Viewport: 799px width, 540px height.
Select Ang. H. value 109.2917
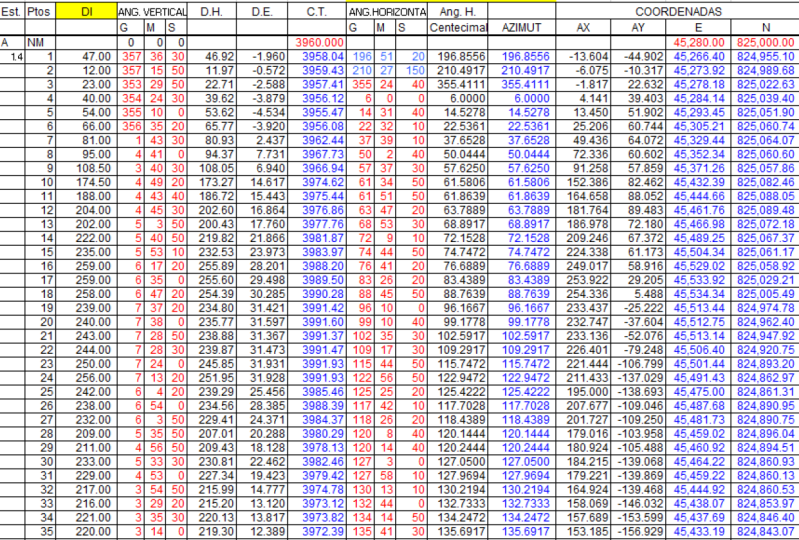tap(463, 350)
